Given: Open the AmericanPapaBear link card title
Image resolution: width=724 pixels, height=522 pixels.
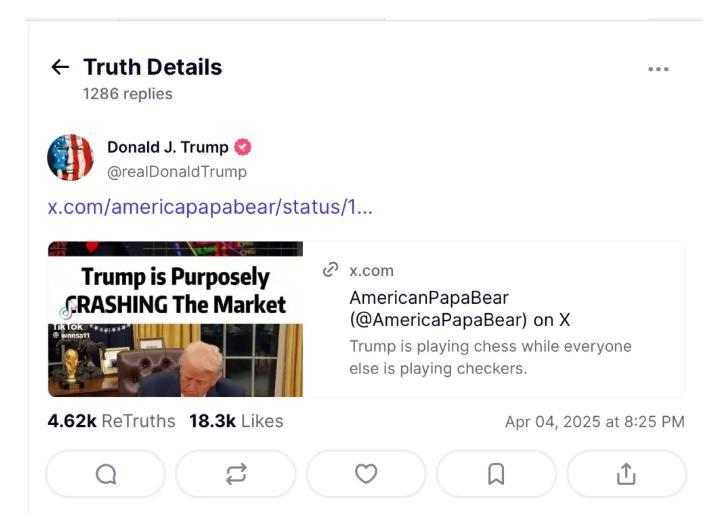Looking at the screenshot, I should tap(459, 308).
